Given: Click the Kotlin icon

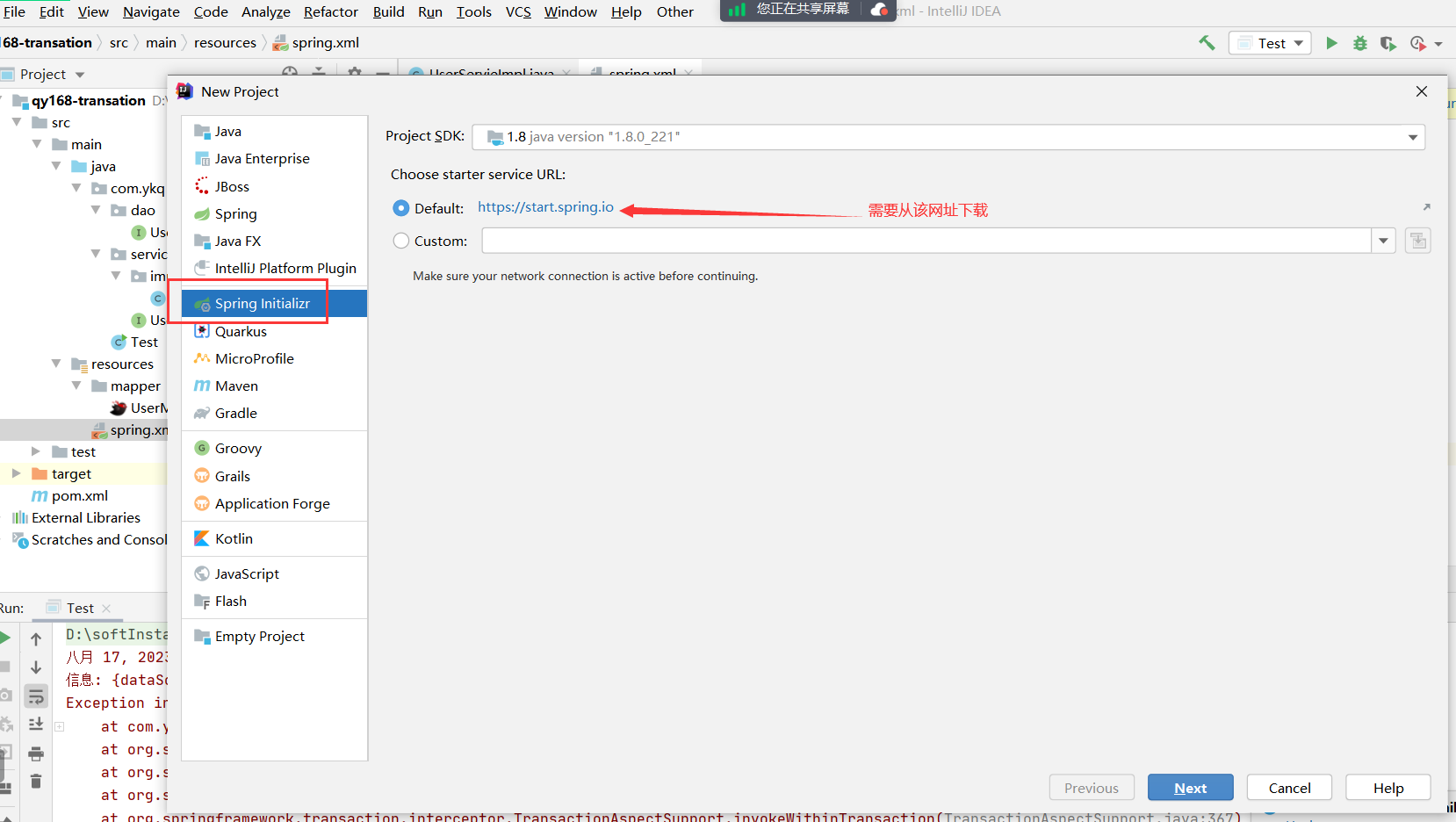Looking at the screenshot, I should (x=202, y=539).
